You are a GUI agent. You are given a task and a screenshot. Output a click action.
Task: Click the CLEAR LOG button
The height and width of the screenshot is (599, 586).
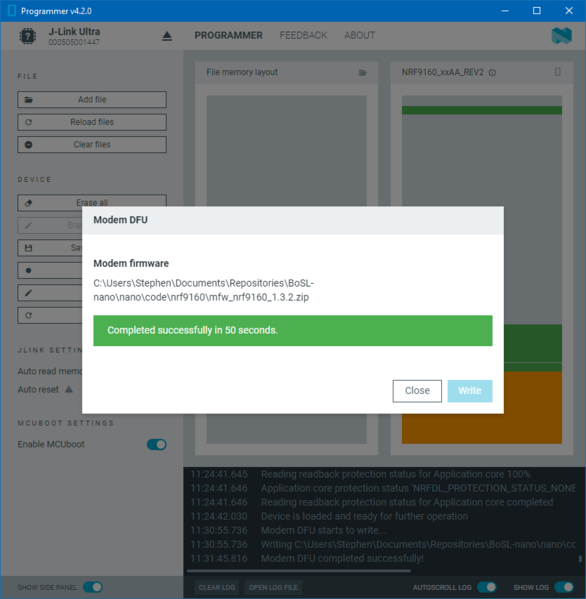(x=217, y=587)
